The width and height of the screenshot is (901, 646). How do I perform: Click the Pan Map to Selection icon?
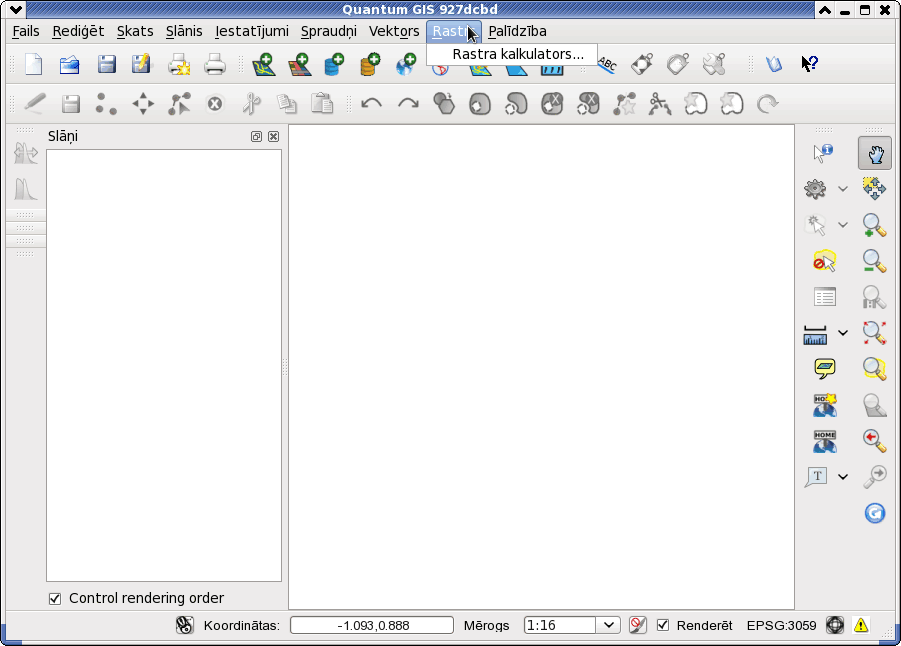(875, 189)
